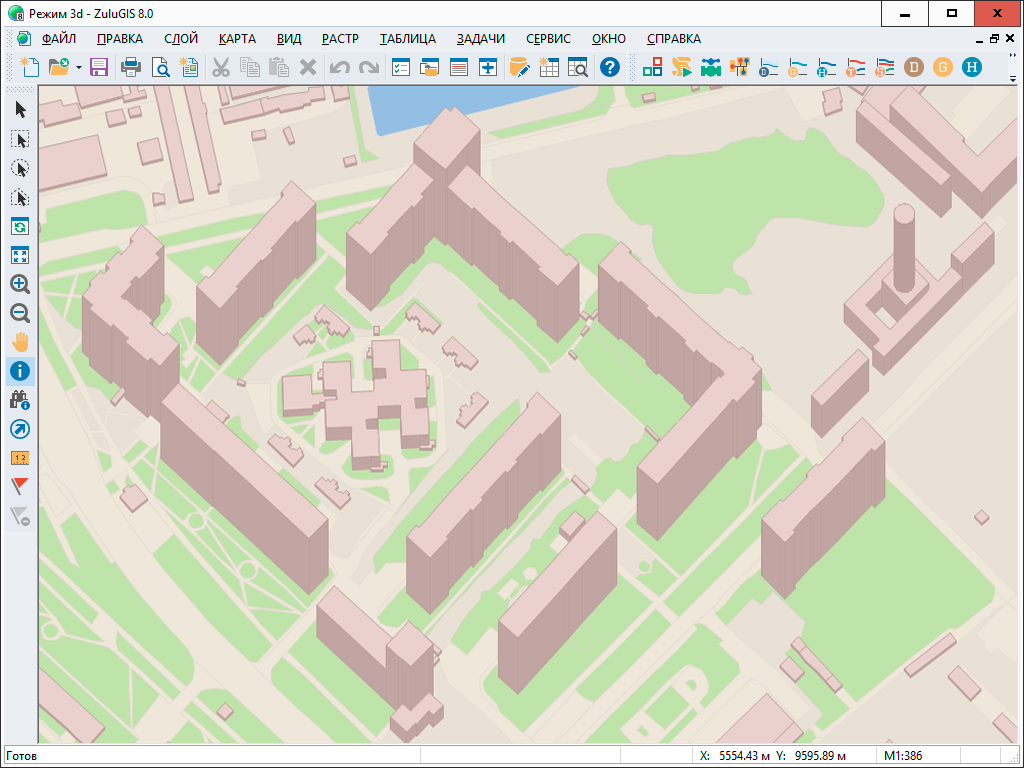Open the СЕРВИС menu
The height and width of the screenshot is (768, 1024).
point(548,39)
